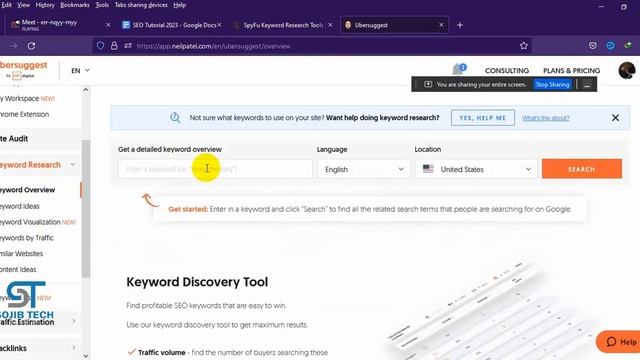Open Keywords by Traffic in the sidebar
Image resolution: width=640 pixels, height=360 pixels.
(x=27, y=238)
